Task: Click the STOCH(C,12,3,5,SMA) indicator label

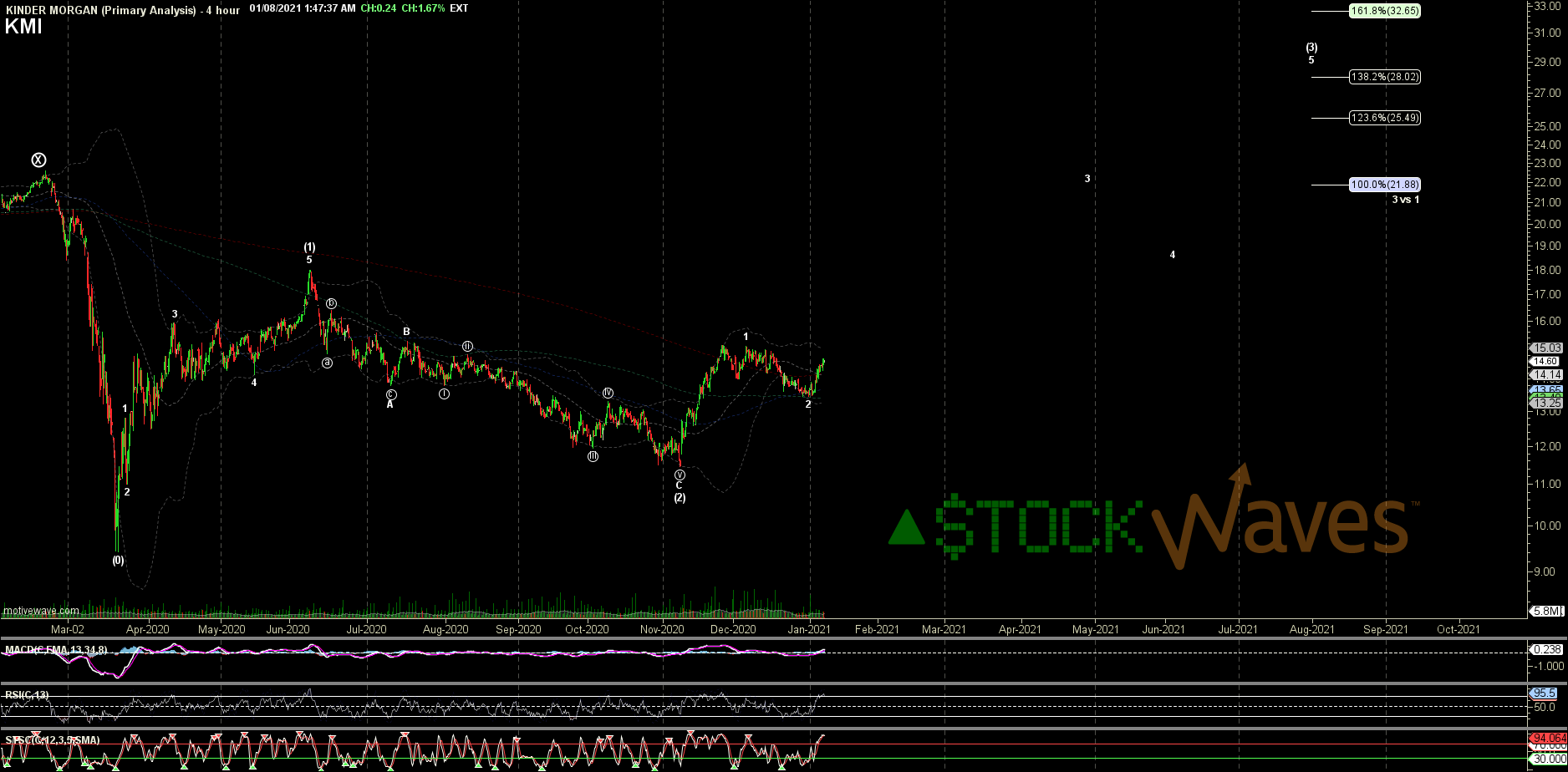Action: [x=52, y=740]
